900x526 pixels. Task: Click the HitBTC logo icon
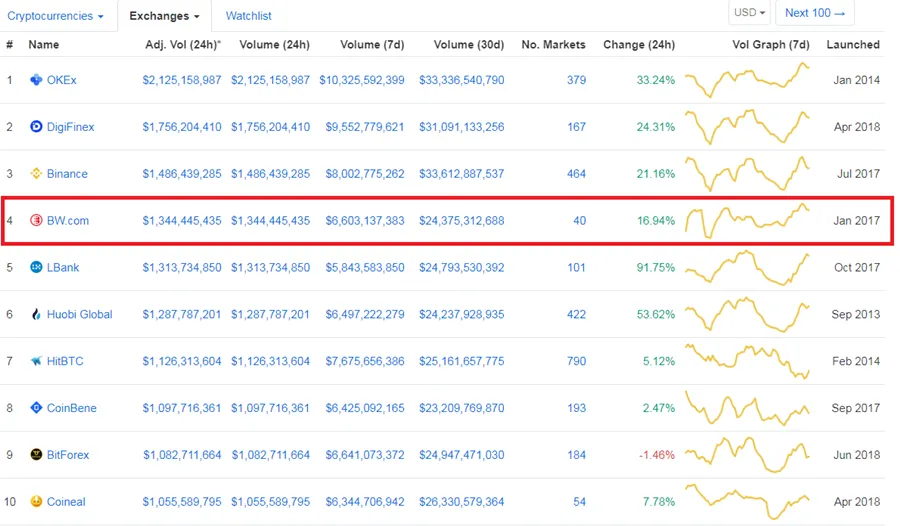(36, 361)
